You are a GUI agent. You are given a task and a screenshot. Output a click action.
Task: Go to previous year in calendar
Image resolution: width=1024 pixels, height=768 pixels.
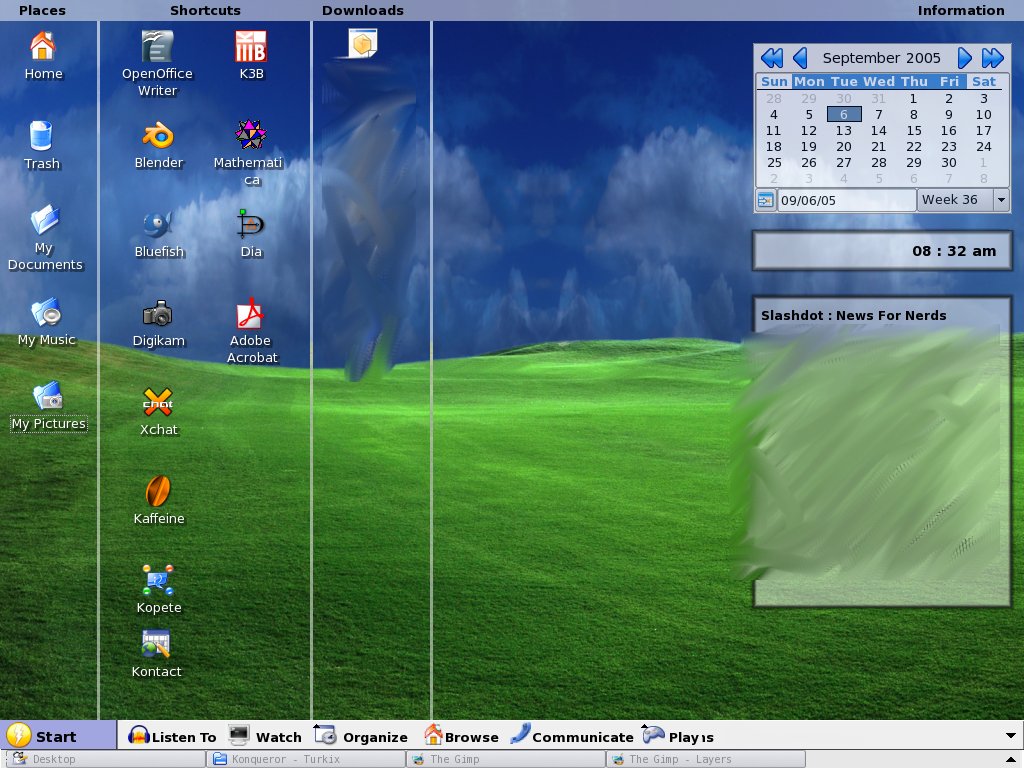772,58
